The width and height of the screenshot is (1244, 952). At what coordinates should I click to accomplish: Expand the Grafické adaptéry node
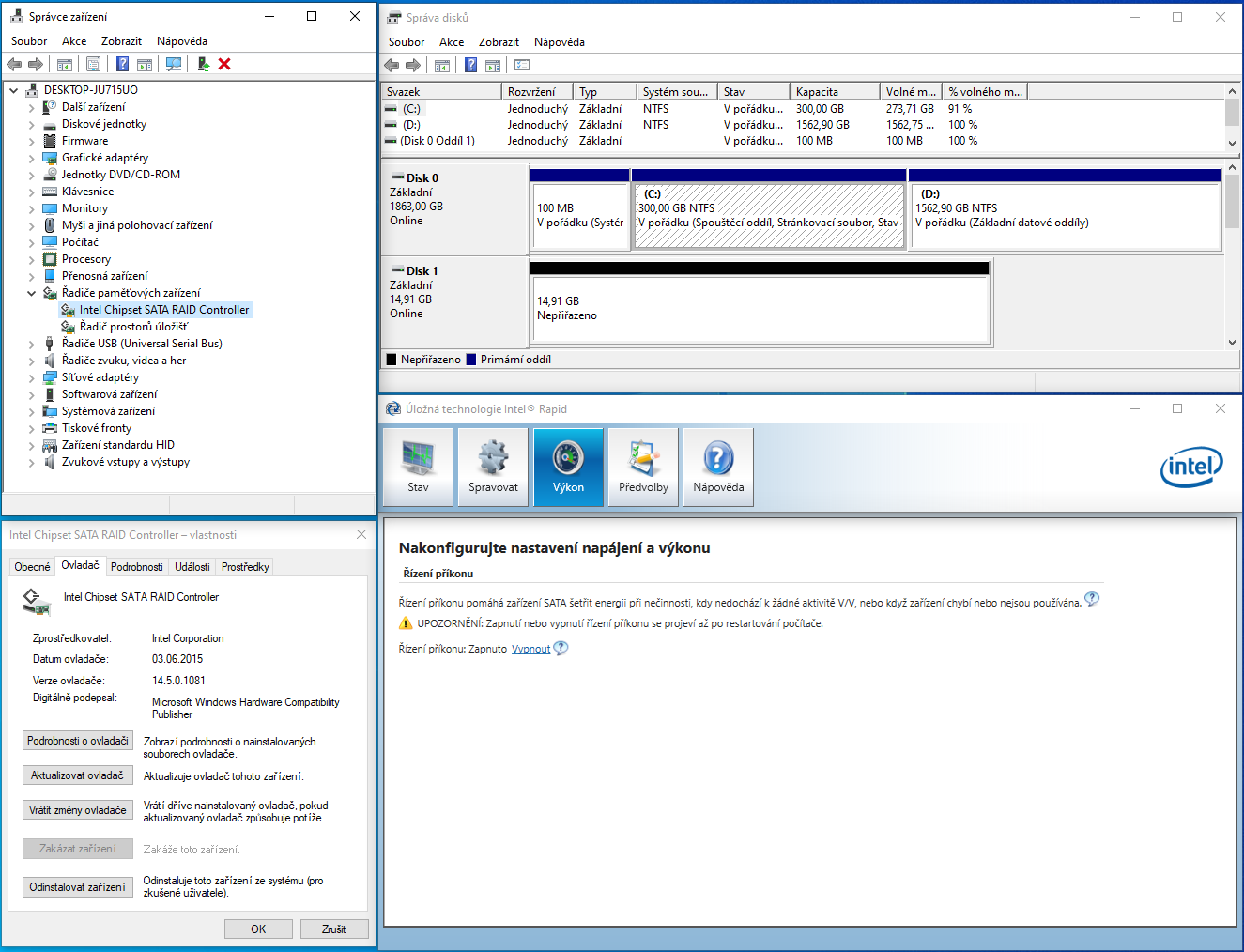[x=31, y=159]
